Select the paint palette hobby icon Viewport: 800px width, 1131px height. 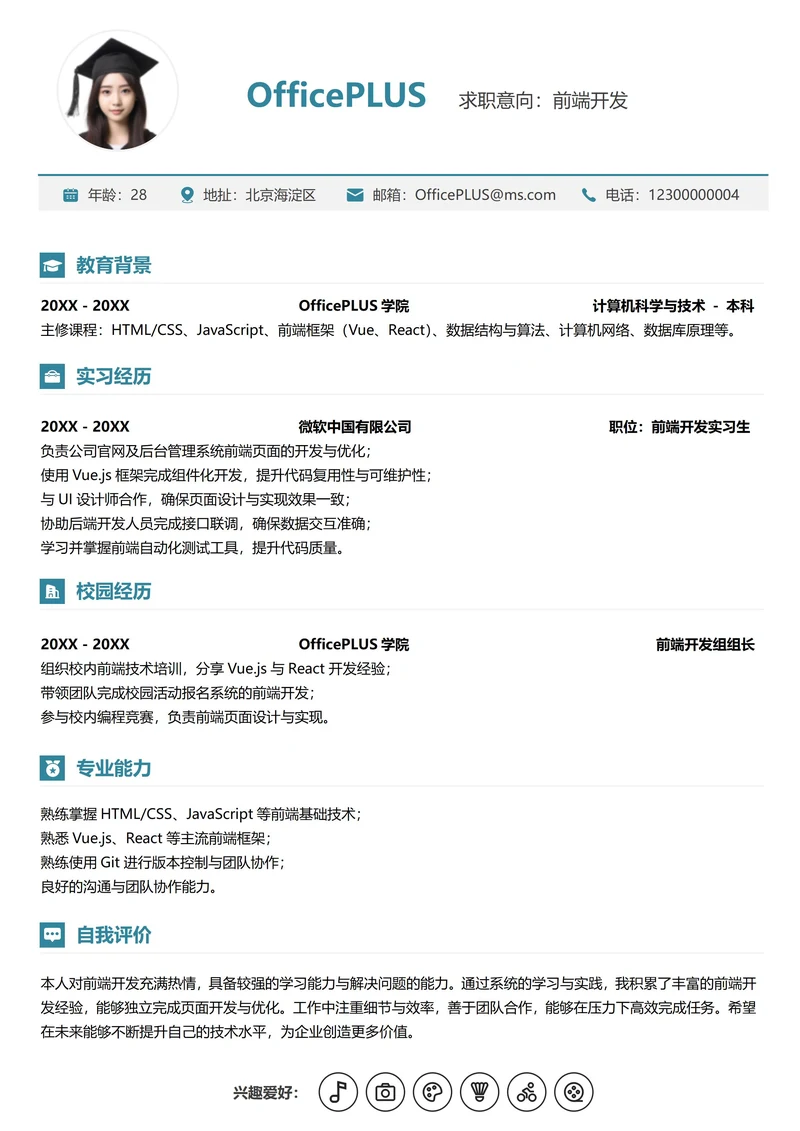432,1092
